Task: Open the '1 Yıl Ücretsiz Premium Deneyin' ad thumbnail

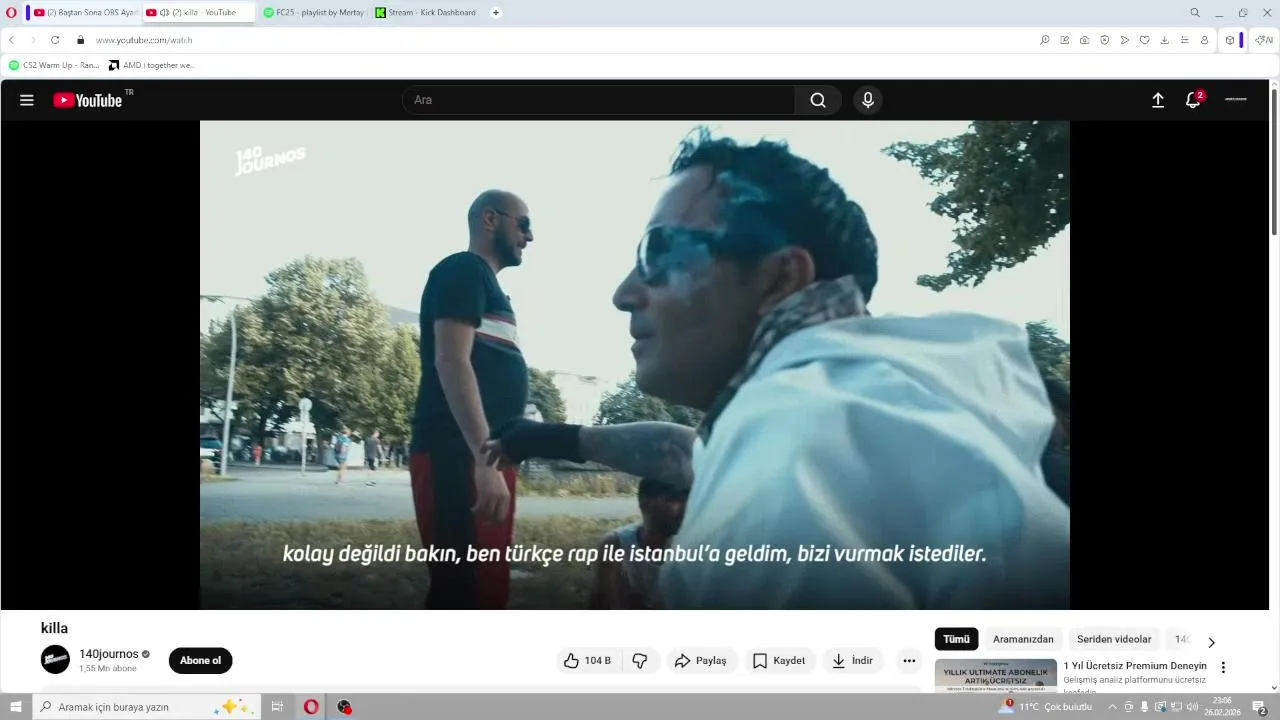Action: tap(995, 675)
